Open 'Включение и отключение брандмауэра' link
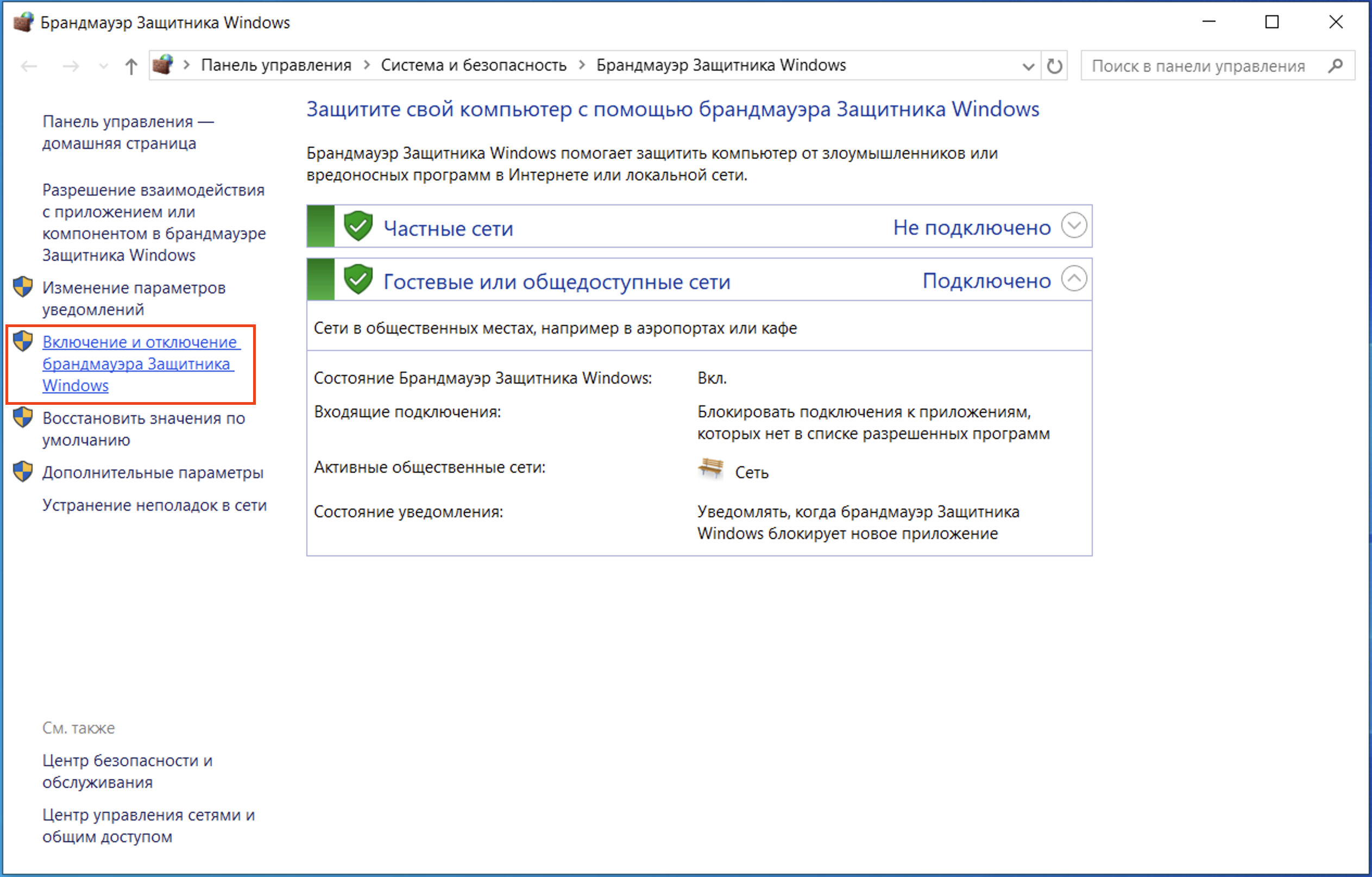 point(141,364)
